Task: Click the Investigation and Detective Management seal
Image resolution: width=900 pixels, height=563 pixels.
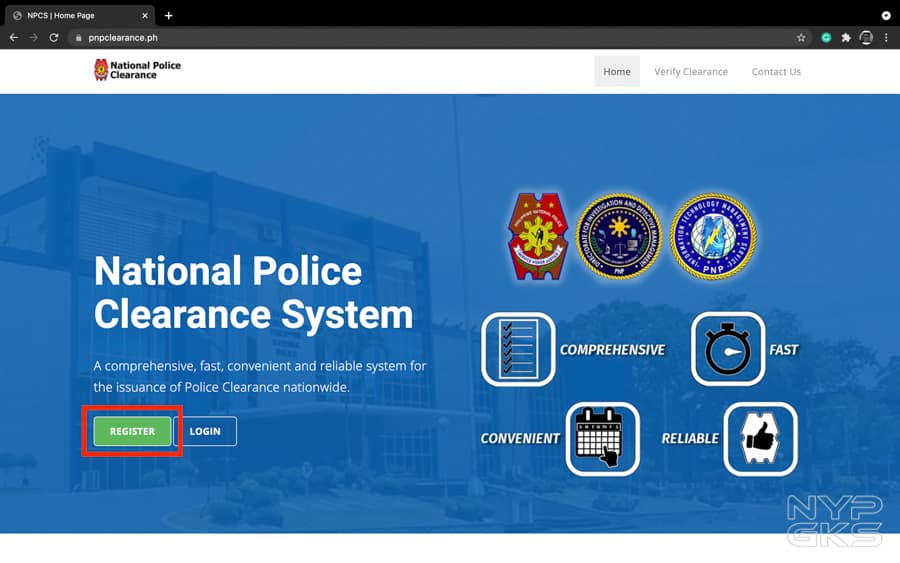Action: tap(619, 236)
